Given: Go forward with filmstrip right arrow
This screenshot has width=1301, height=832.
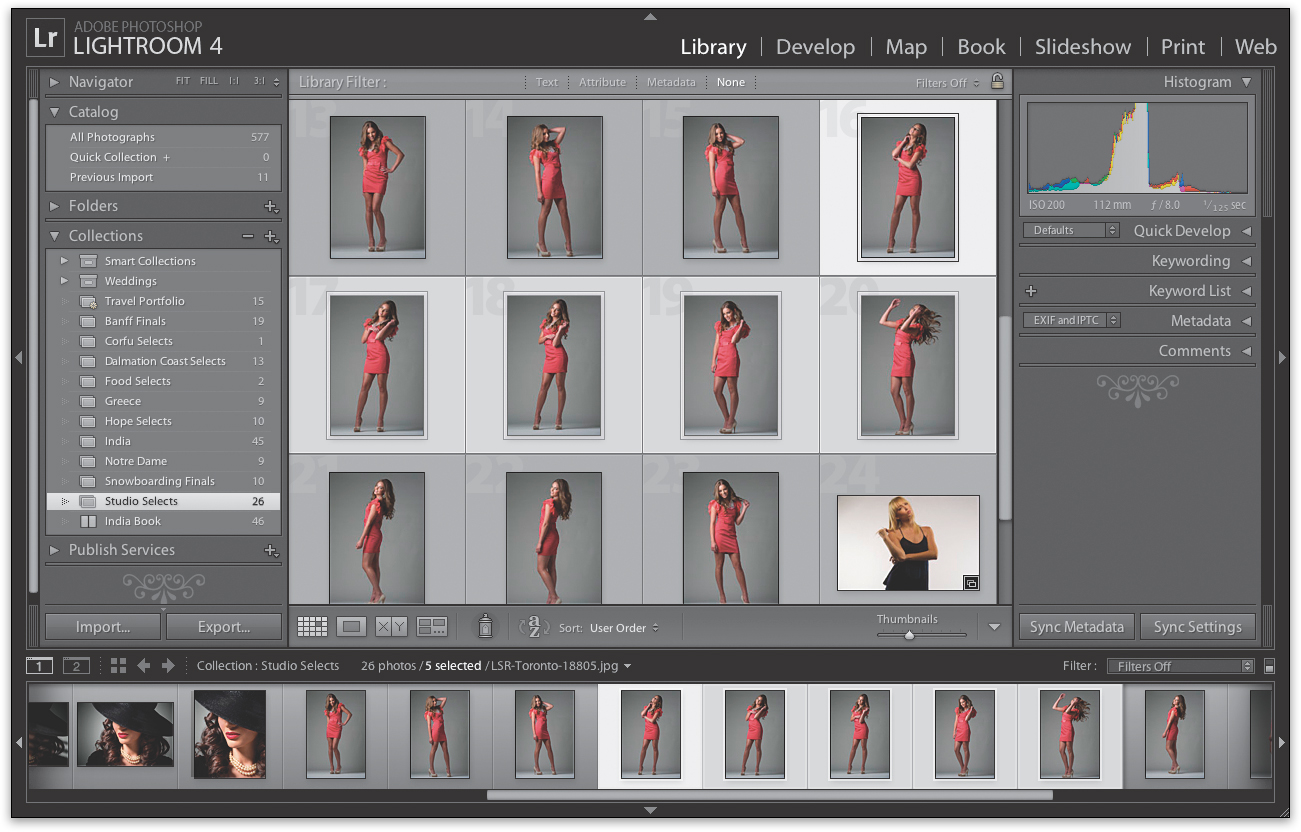Looking at the screenshot, I should coord(168,666).
